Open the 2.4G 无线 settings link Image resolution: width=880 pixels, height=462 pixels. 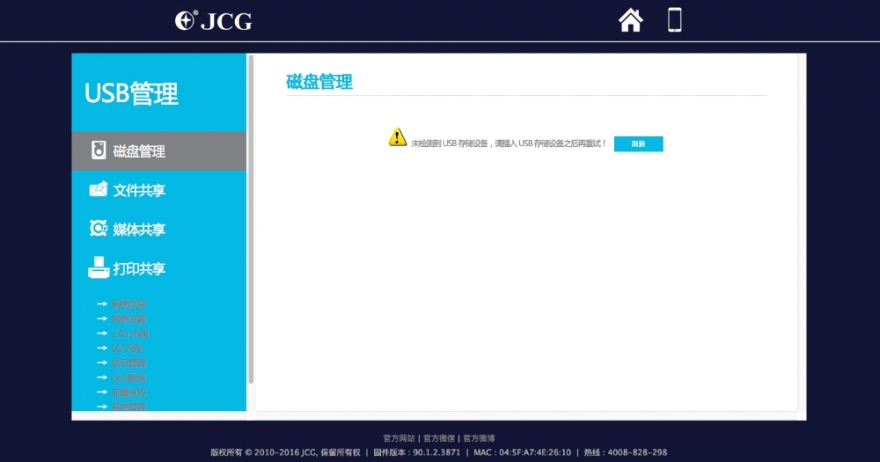pos(129,333)
